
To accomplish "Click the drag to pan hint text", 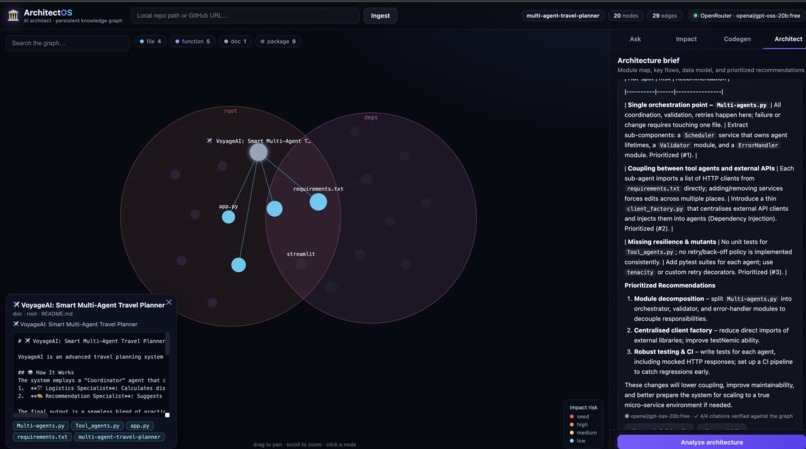I will click(x=304, y=444).
